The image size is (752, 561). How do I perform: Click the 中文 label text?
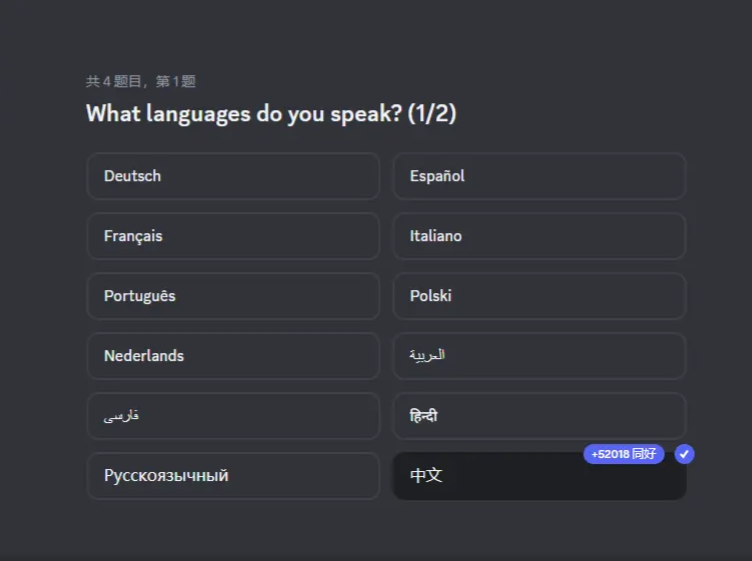[x=426, y=475]
